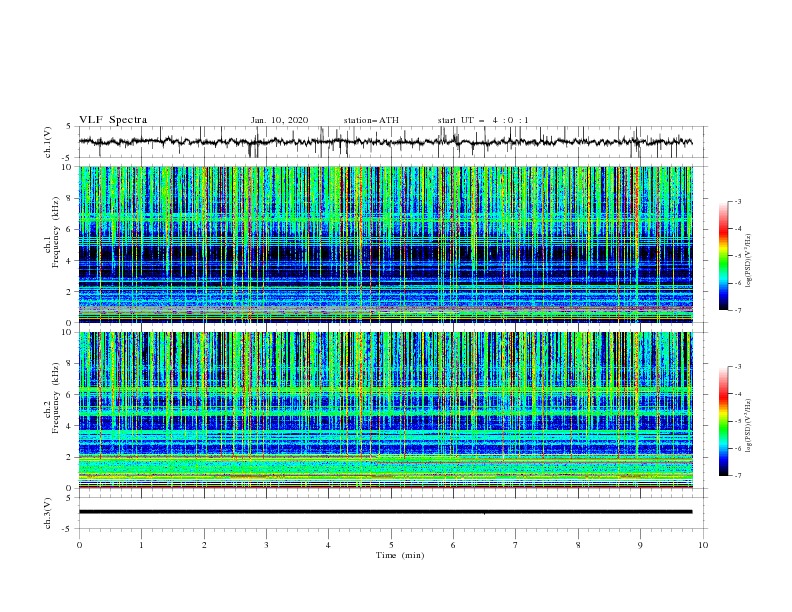Click the ch.2 frequency tick "8"
The height and width of the screenshot is (612, 792).
tap(70, 364)
